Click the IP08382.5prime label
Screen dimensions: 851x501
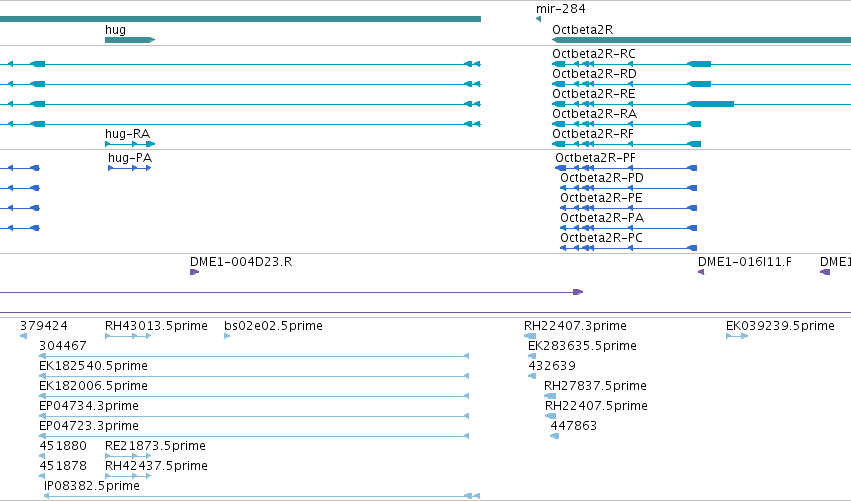92,486
